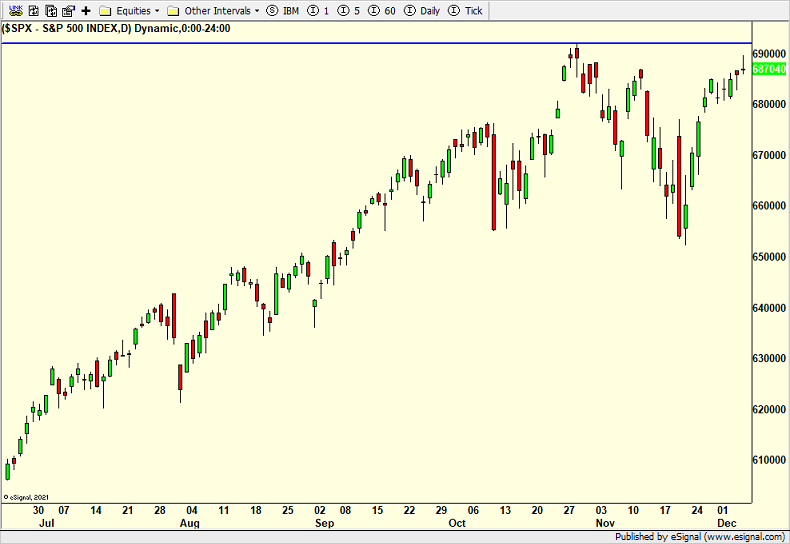Expand the Other Intervals dropdown
The width and height of the screenshot is (790, 544).
(x=214, y=10)
